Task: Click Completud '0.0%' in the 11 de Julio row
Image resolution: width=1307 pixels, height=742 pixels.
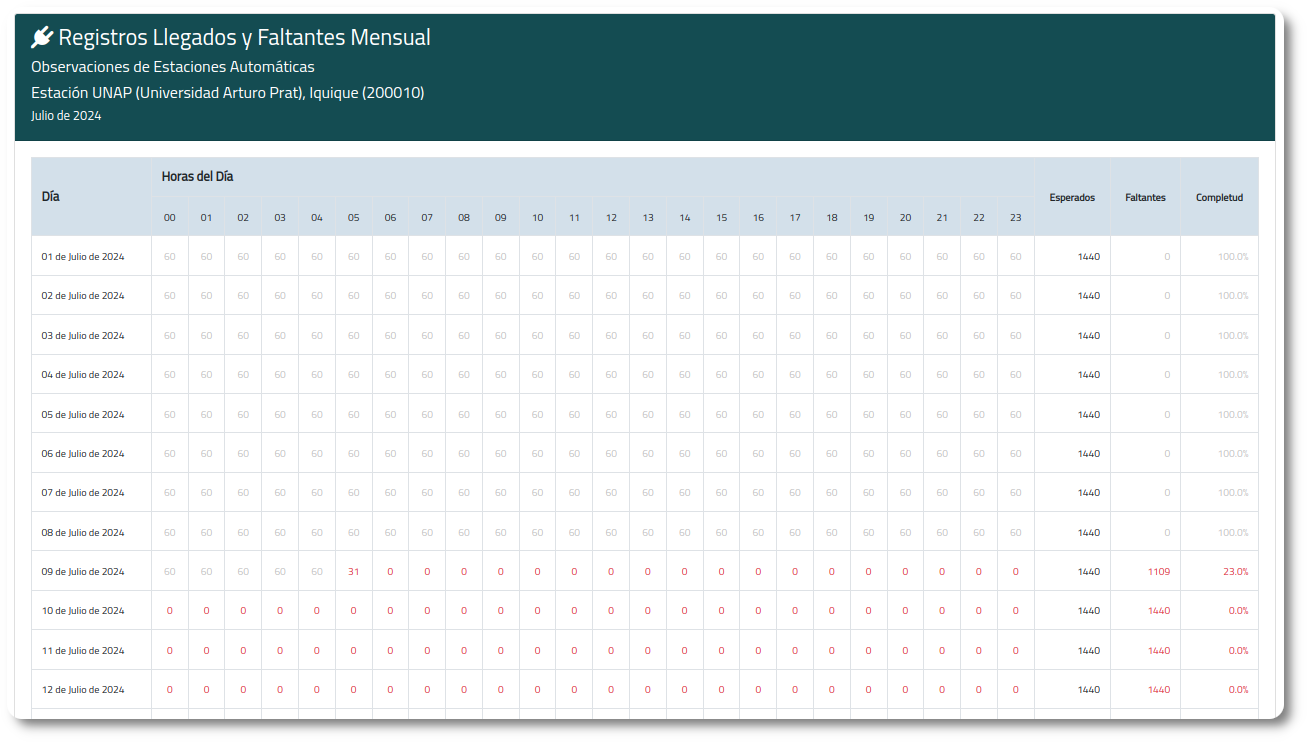Action: [1238, 651]
